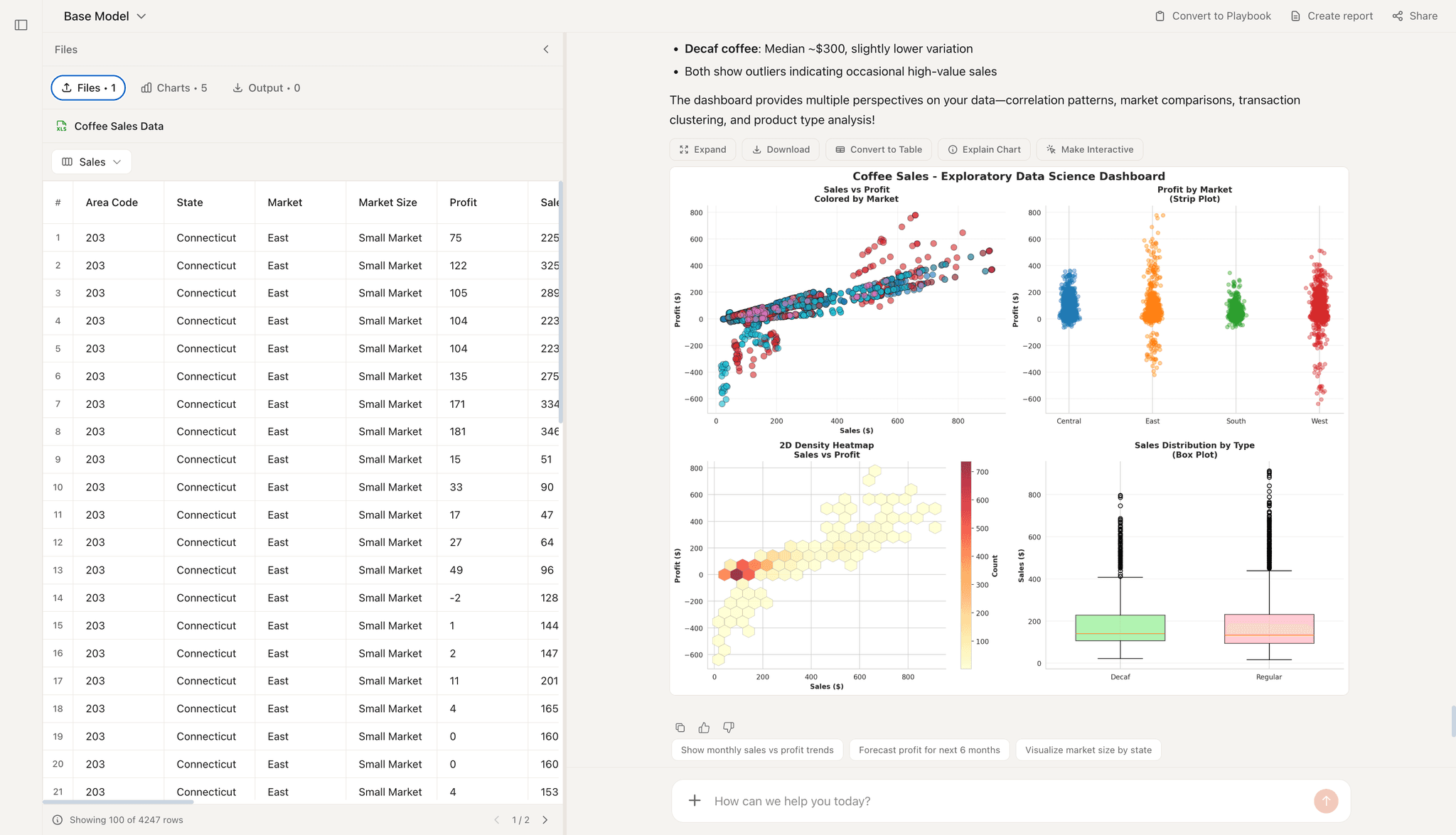Select the XLS icon beside Coffee Sales Data
Image resolution: width=1456 pixels, height=835 pixels.
(x=62, y=126)
